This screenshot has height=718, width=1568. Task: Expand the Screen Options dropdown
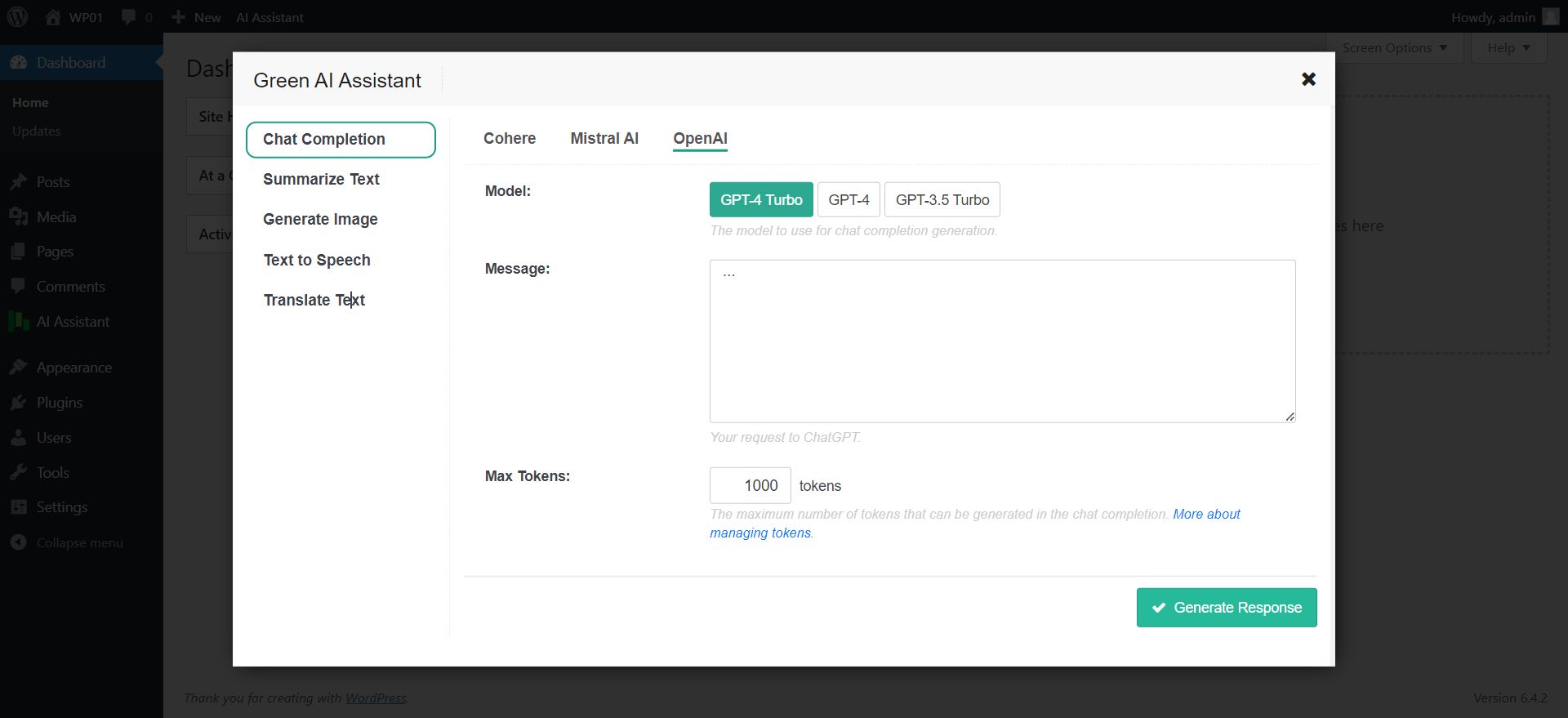click(1395, 48)
